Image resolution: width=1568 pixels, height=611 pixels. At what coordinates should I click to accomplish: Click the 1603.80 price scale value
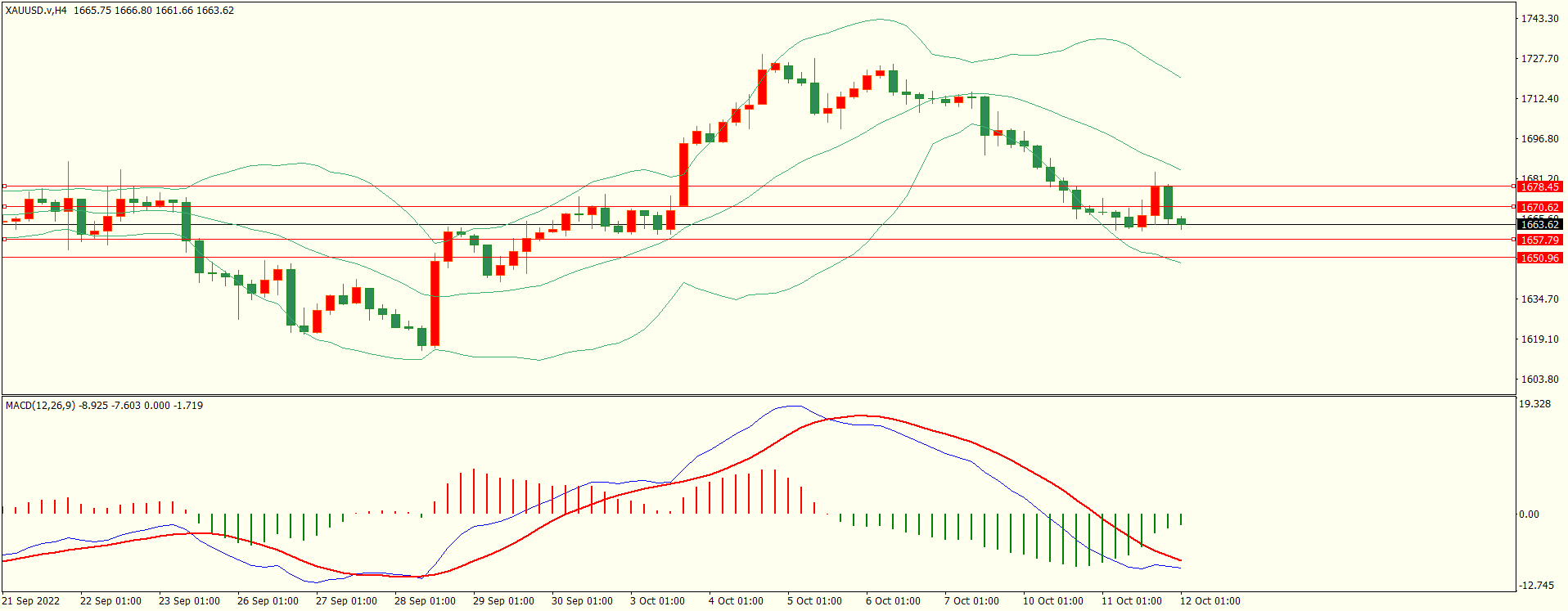(x=1539, y=380)
